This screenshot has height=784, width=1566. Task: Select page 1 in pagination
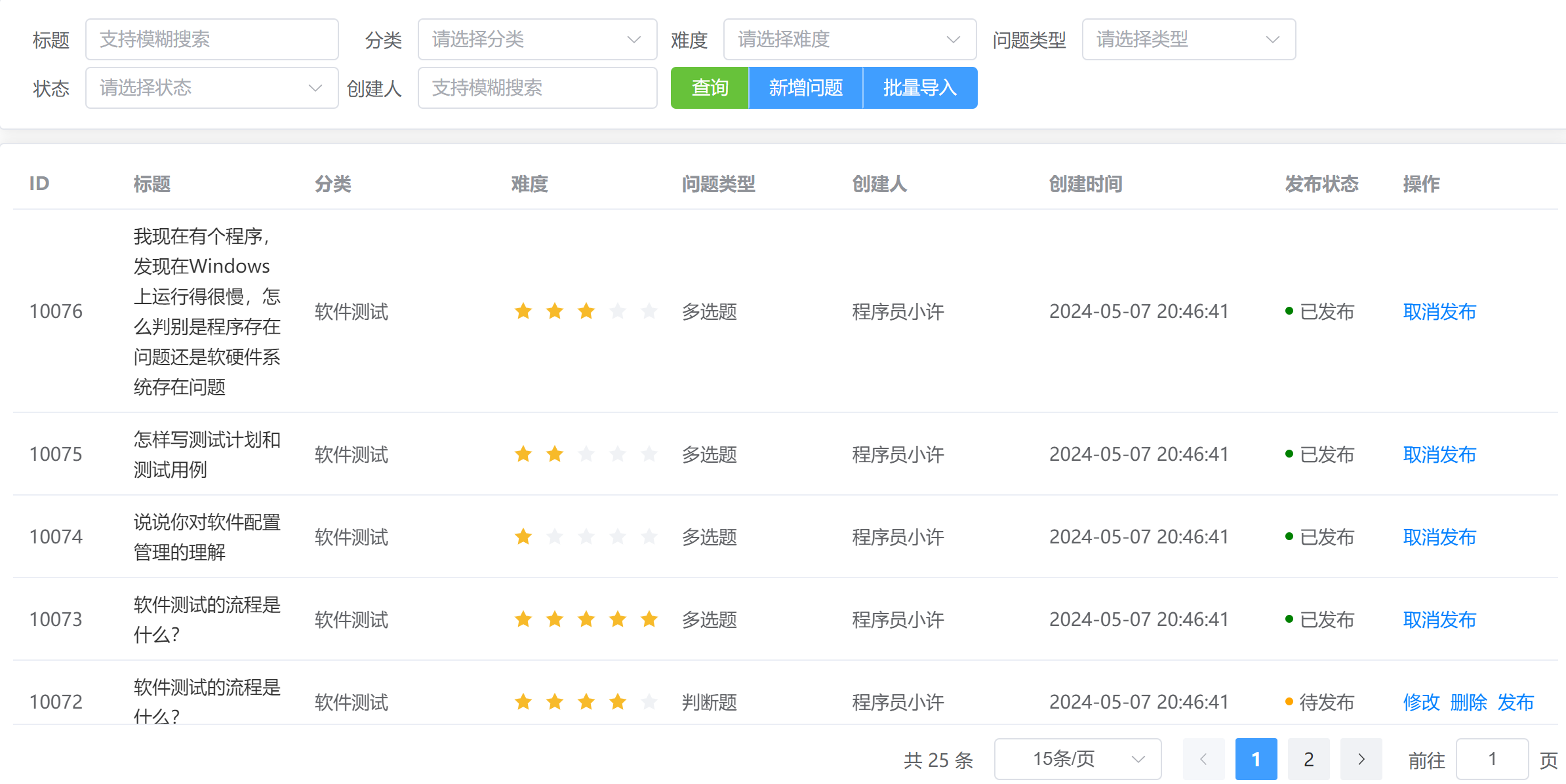(1256, 759)
